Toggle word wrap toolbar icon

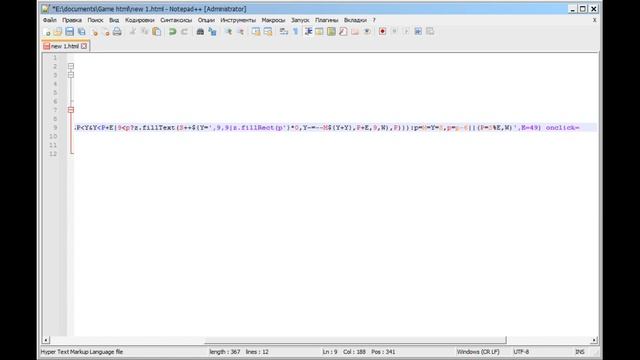click(x=284, y=31)
